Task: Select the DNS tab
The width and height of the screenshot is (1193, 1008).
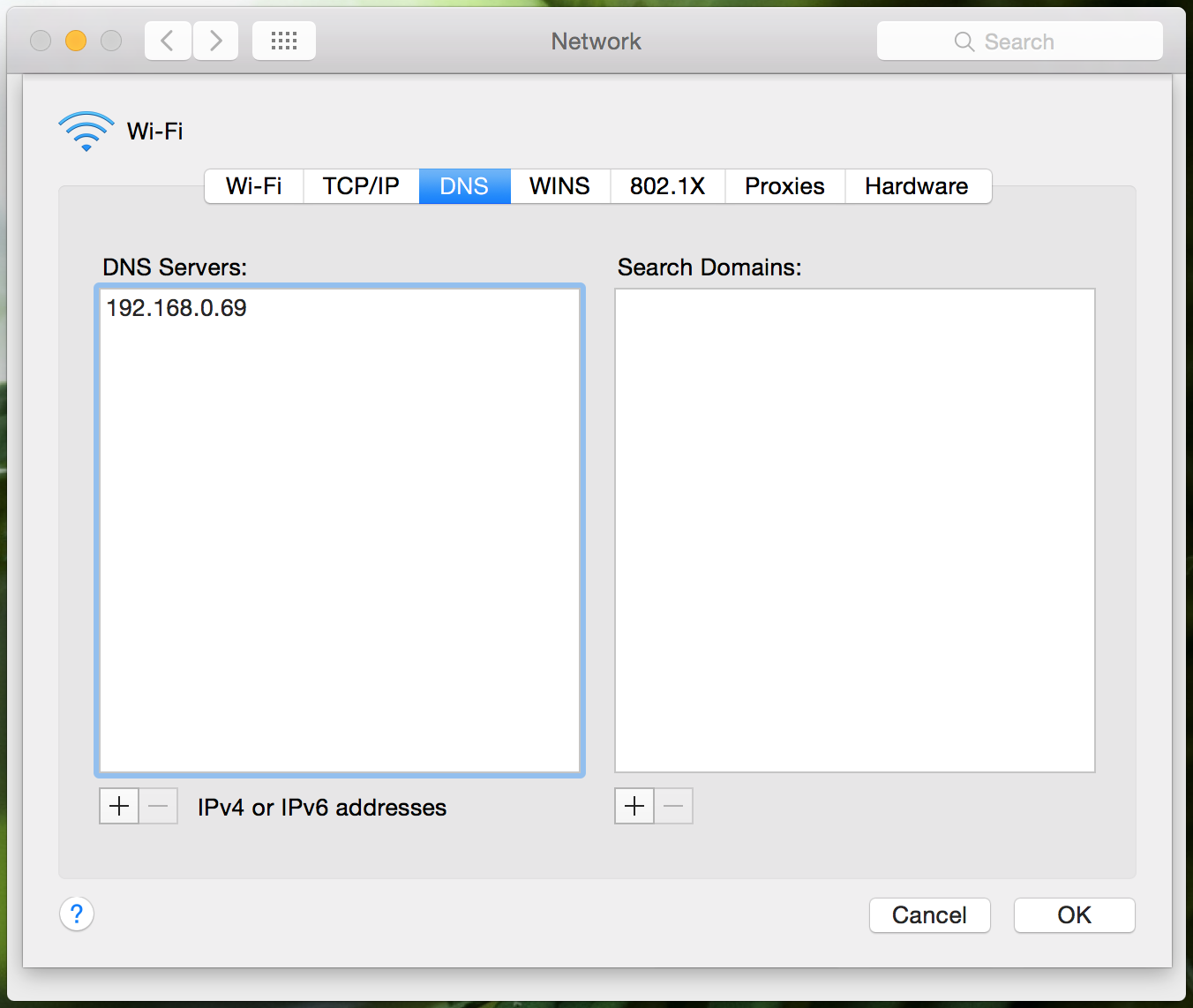Action: click(x=465, y=186)
